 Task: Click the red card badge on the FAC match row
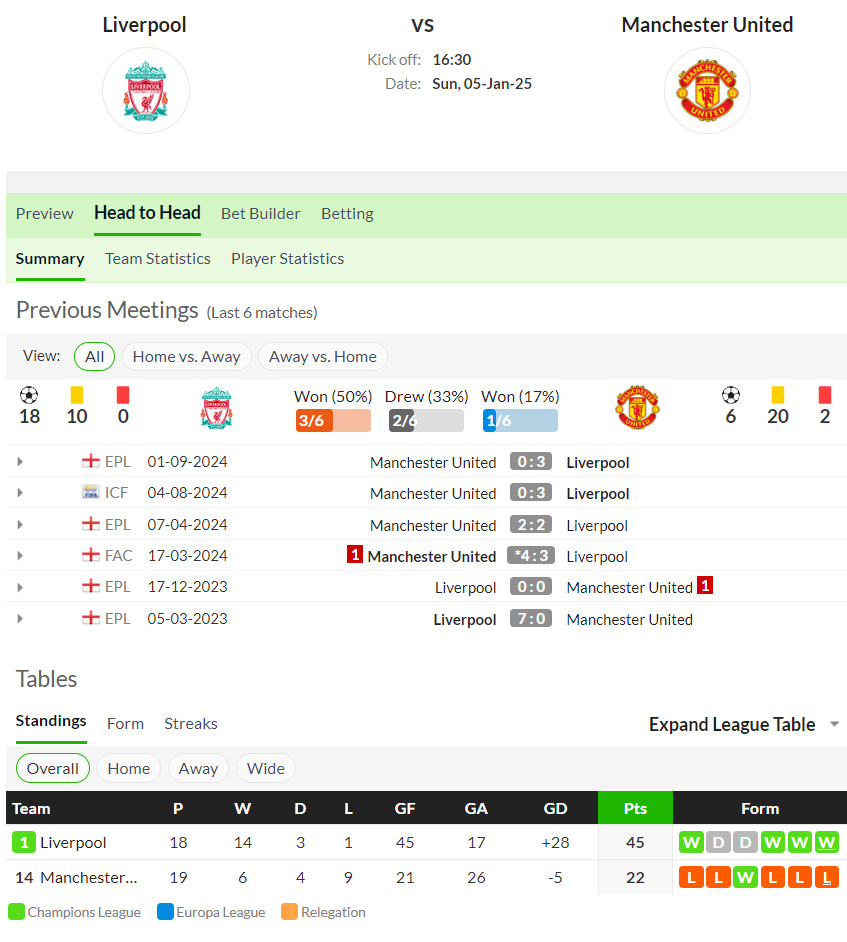point(355,555)
